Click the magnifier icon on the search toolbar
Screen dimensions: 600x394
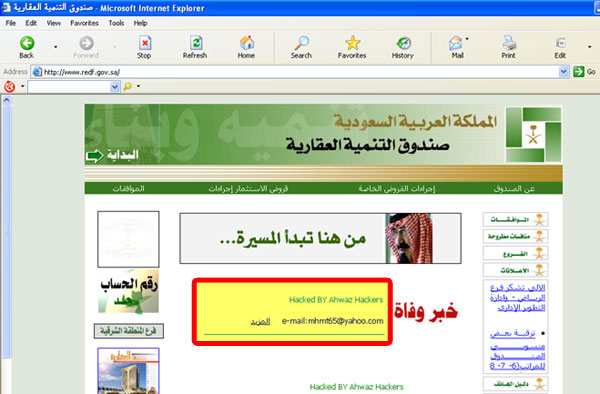127,87
